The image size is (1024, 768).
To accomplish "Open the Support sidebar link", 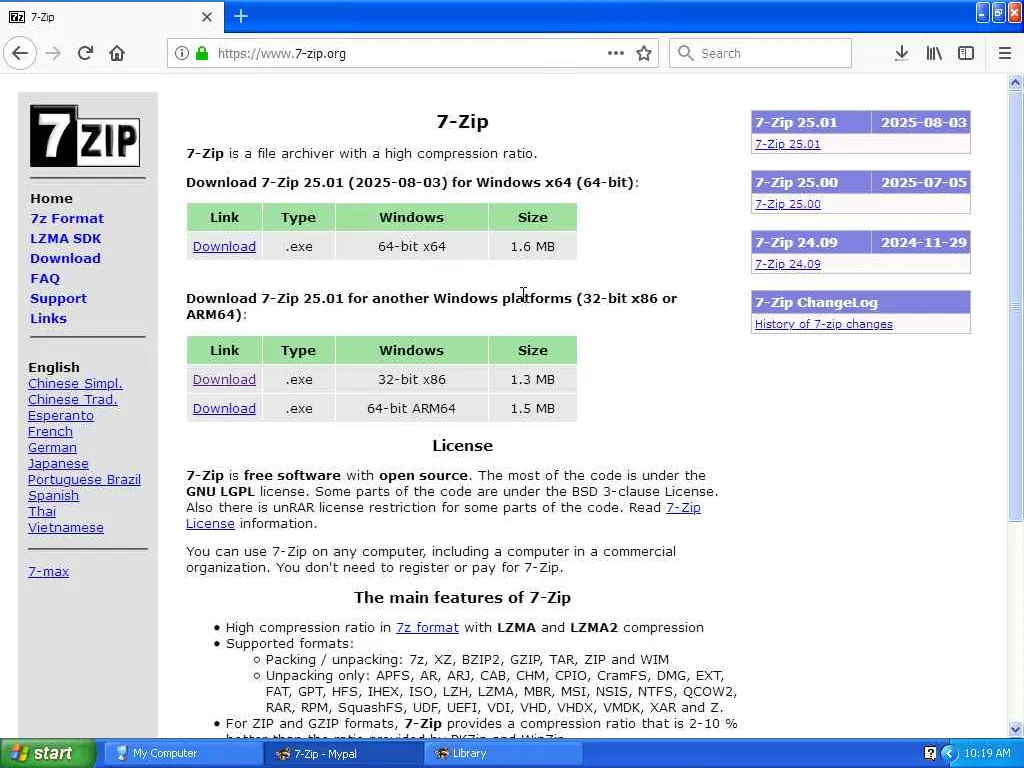I will pyautogui.click(x=58, y=299).
